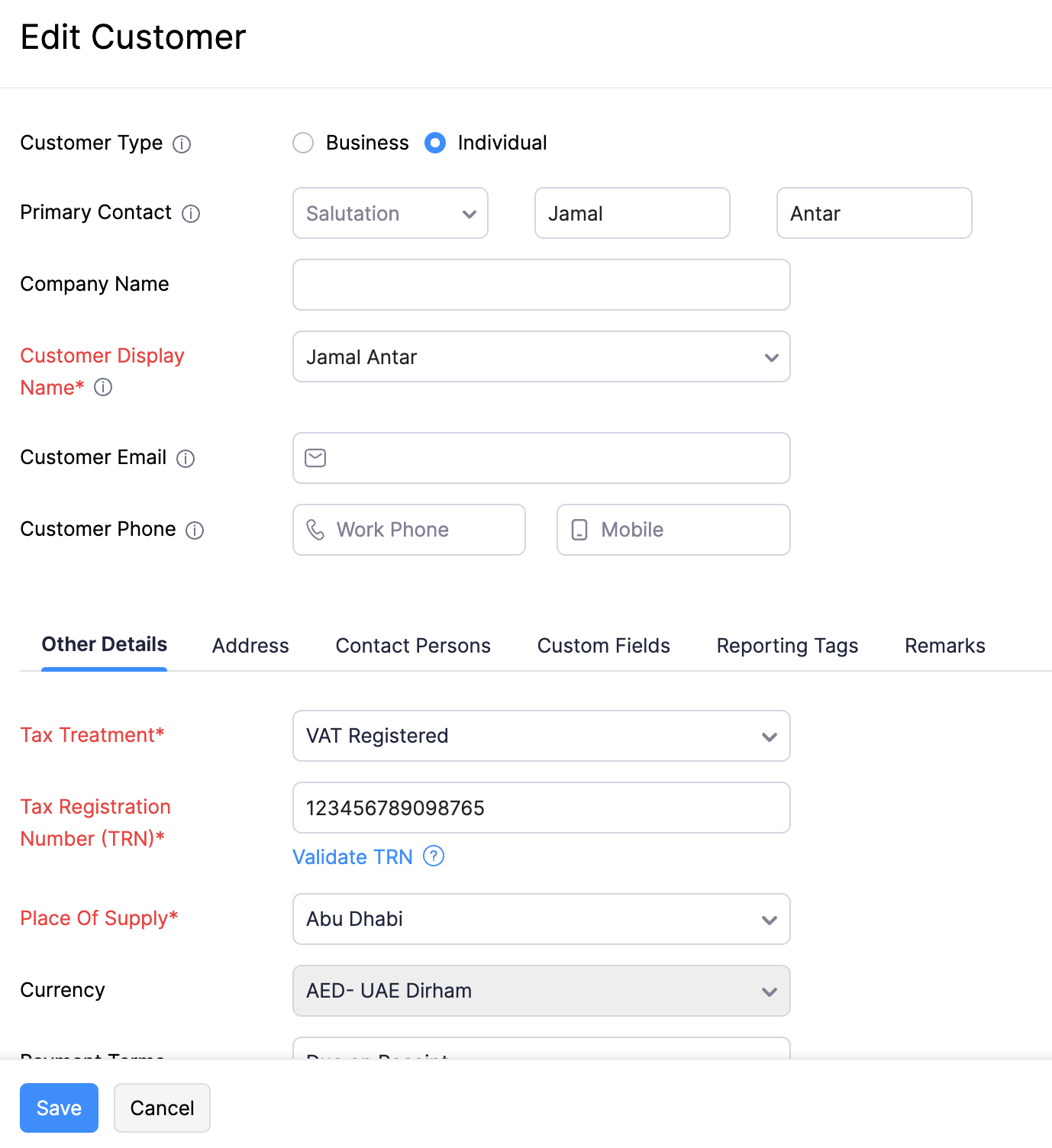Image resolution: width=1052 pixels, height=1148 pixels.
Task: Click the Primary Contact info icon
Action: 191,214
